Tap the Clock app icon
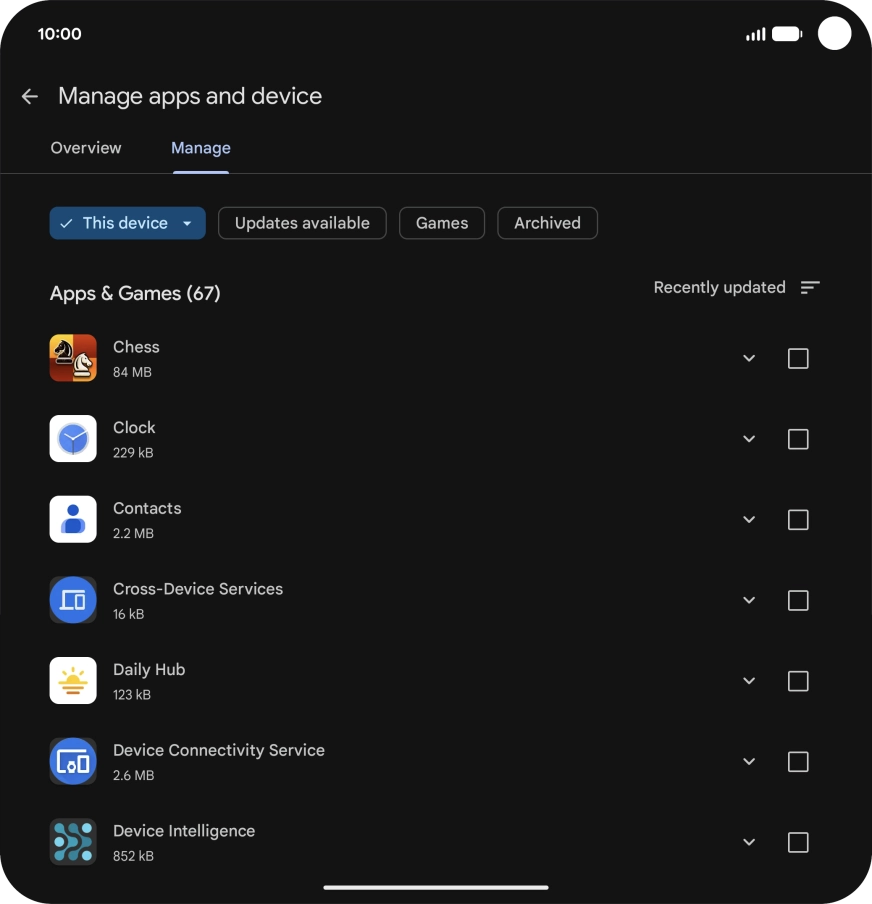872x904 pixels. coord(73,438)
